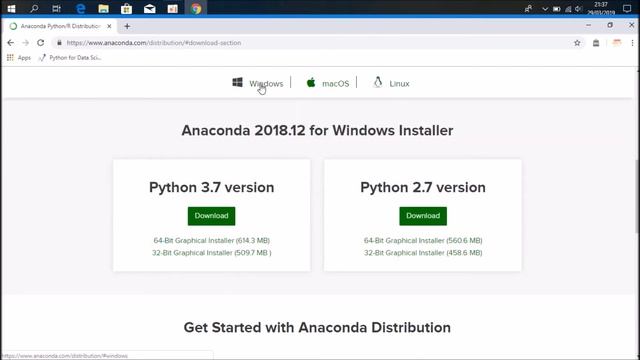Show hidden system tray icons
The image size is (640, 360).
tap(544, 9)
